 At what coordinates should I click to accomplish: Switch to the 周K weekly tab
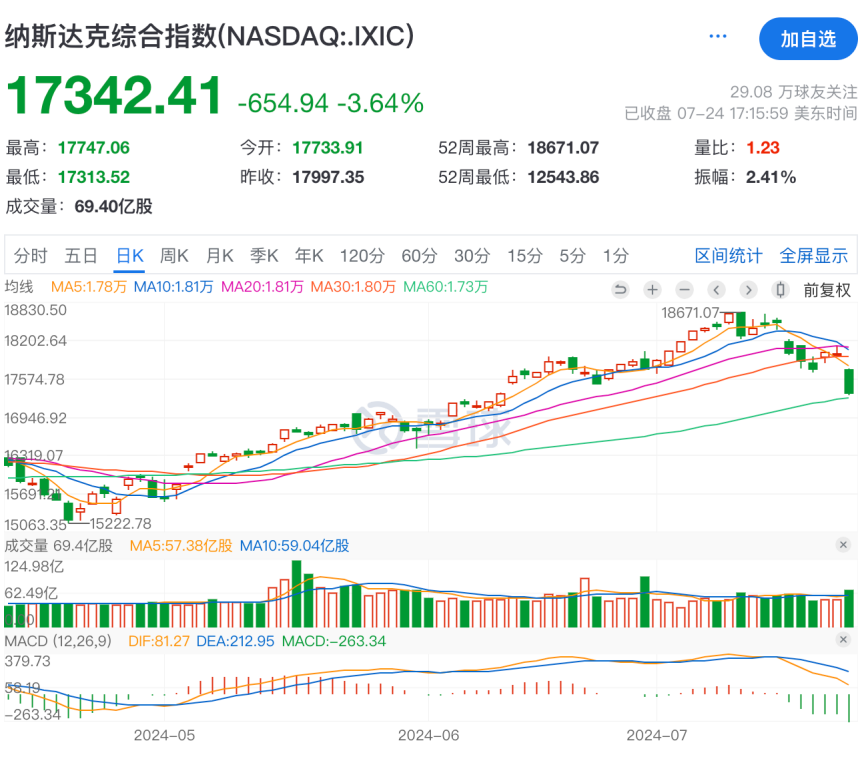[177, 256]
